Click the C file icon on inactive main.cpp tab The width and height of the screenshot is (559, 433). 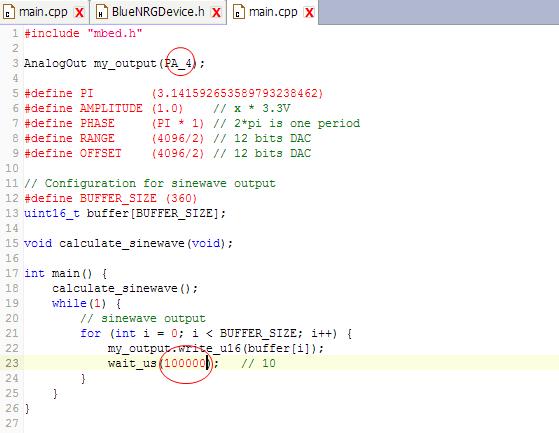[9, 12]
